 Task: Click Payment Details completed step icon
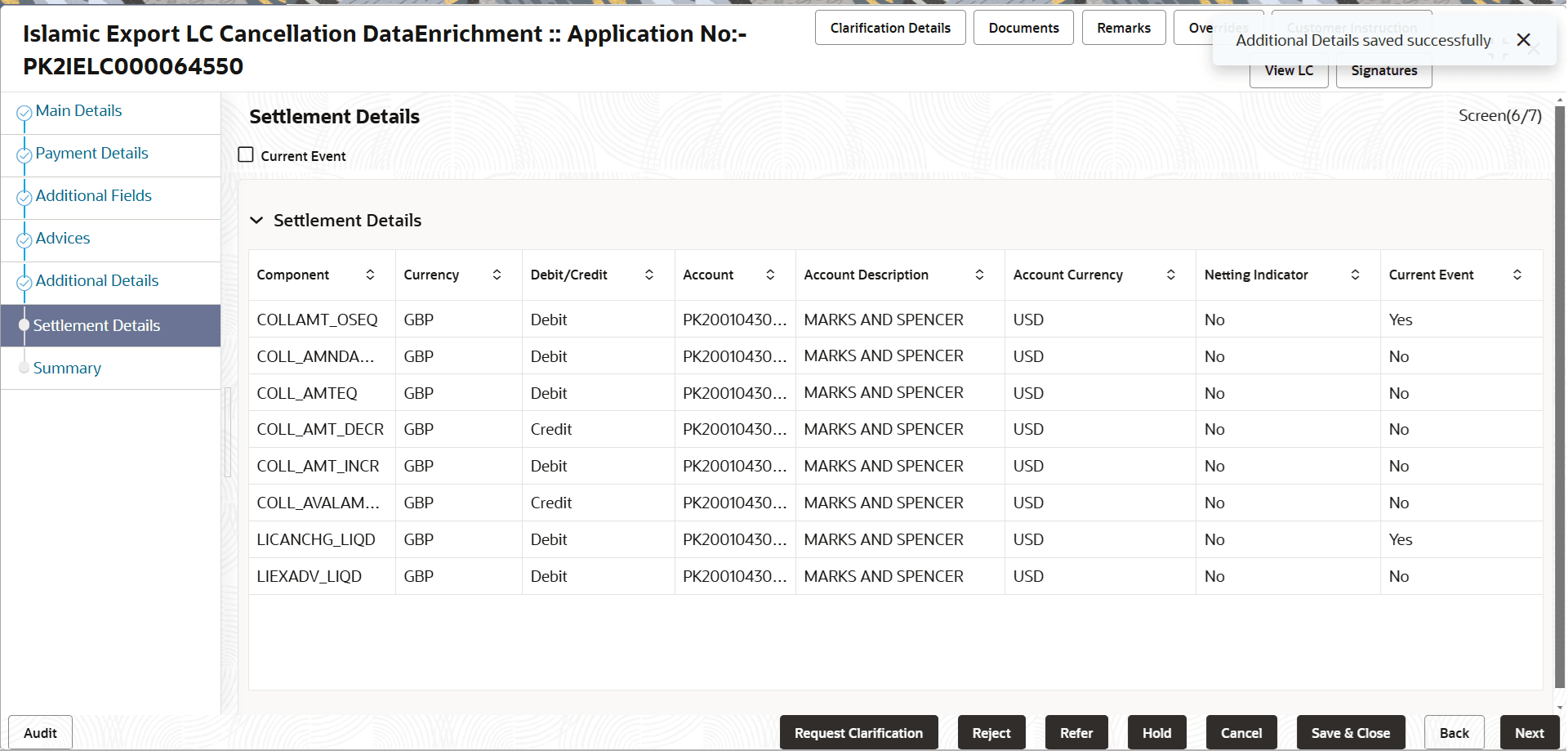24,155
